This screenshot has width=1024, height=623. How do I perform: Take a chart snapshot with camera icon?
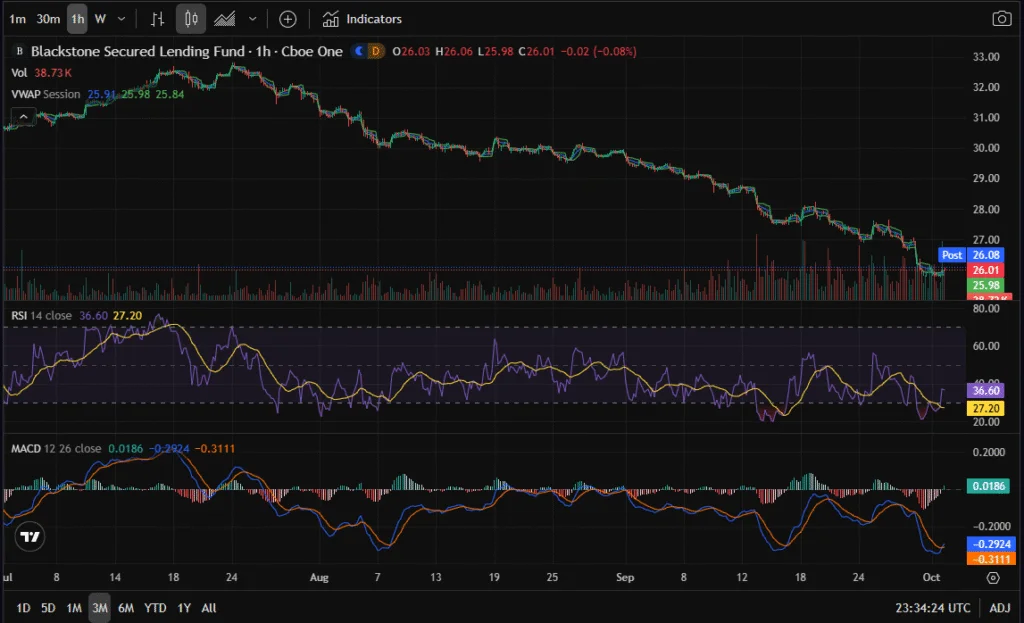1001,19
